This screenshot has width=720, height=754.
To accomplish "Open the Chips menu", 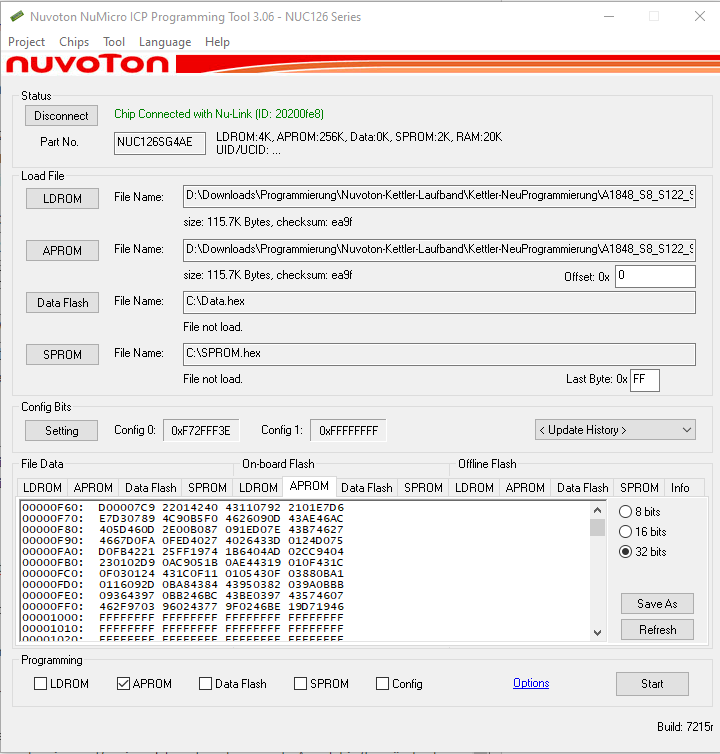I will 74,42.
